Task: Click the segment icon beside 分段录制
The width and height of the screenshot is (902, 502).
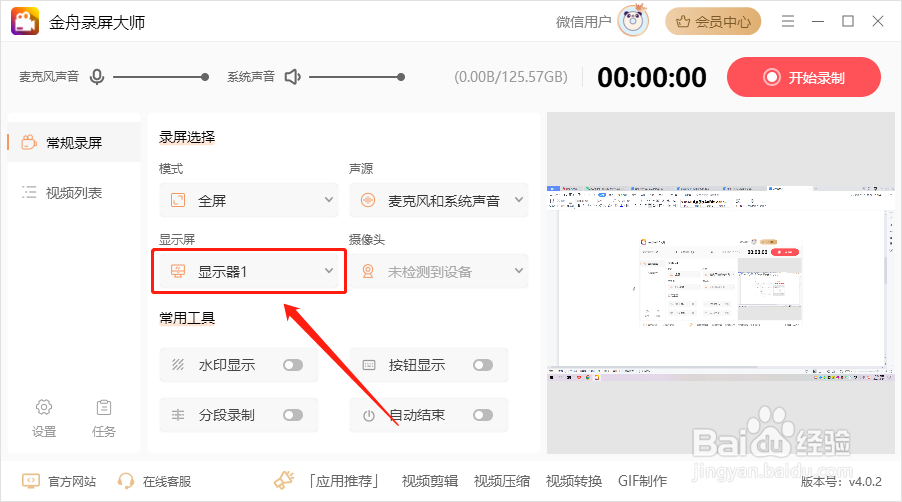Action: point(178,415)
